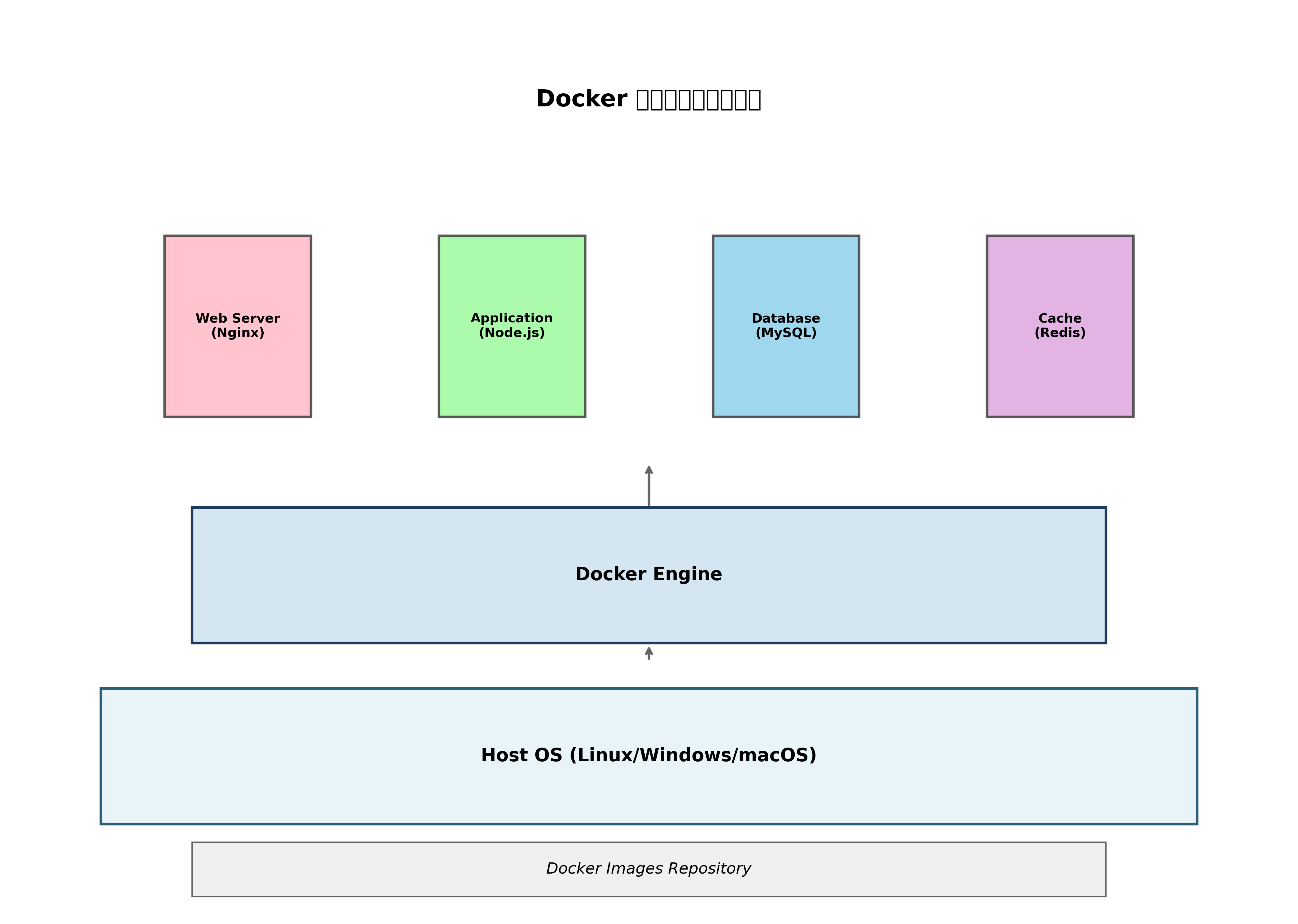
Task: Select the Host OS (Linux/Windows/macOS) block
Action: (x=648, y=756)
